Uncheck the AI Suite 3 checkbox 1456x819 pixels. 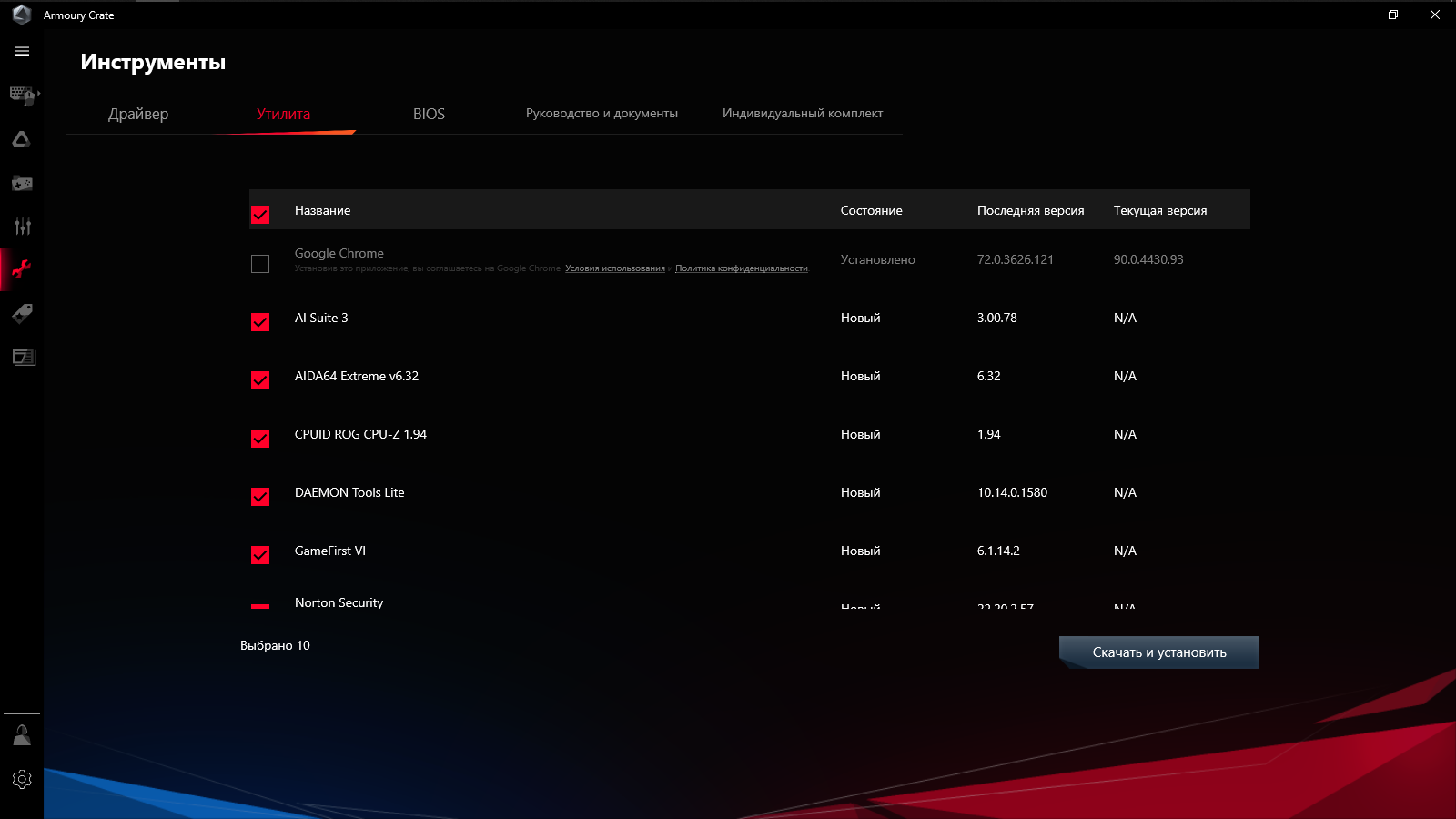(x=260, y=322)
